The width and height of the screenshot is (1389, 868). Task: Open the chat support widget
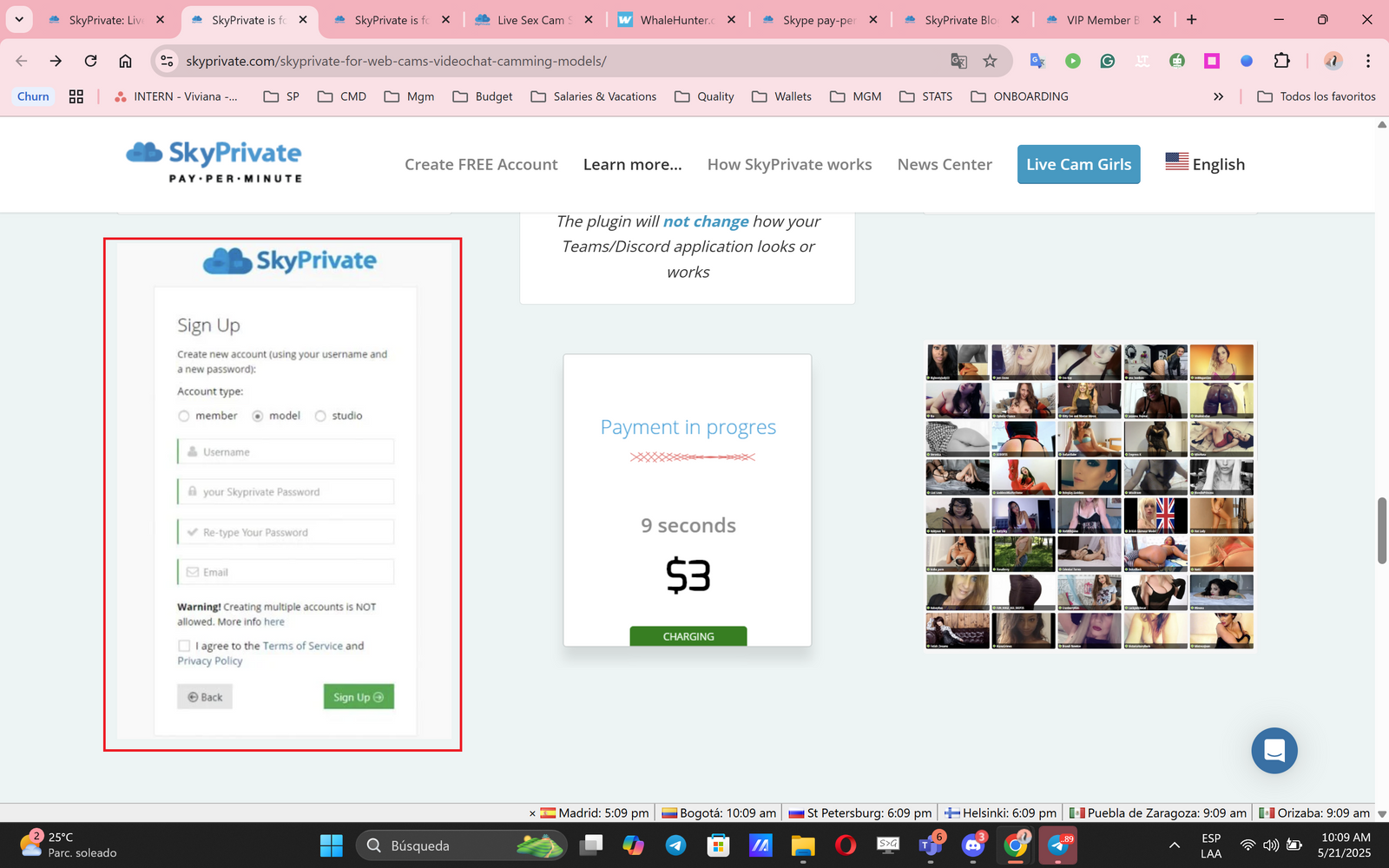1274,750
